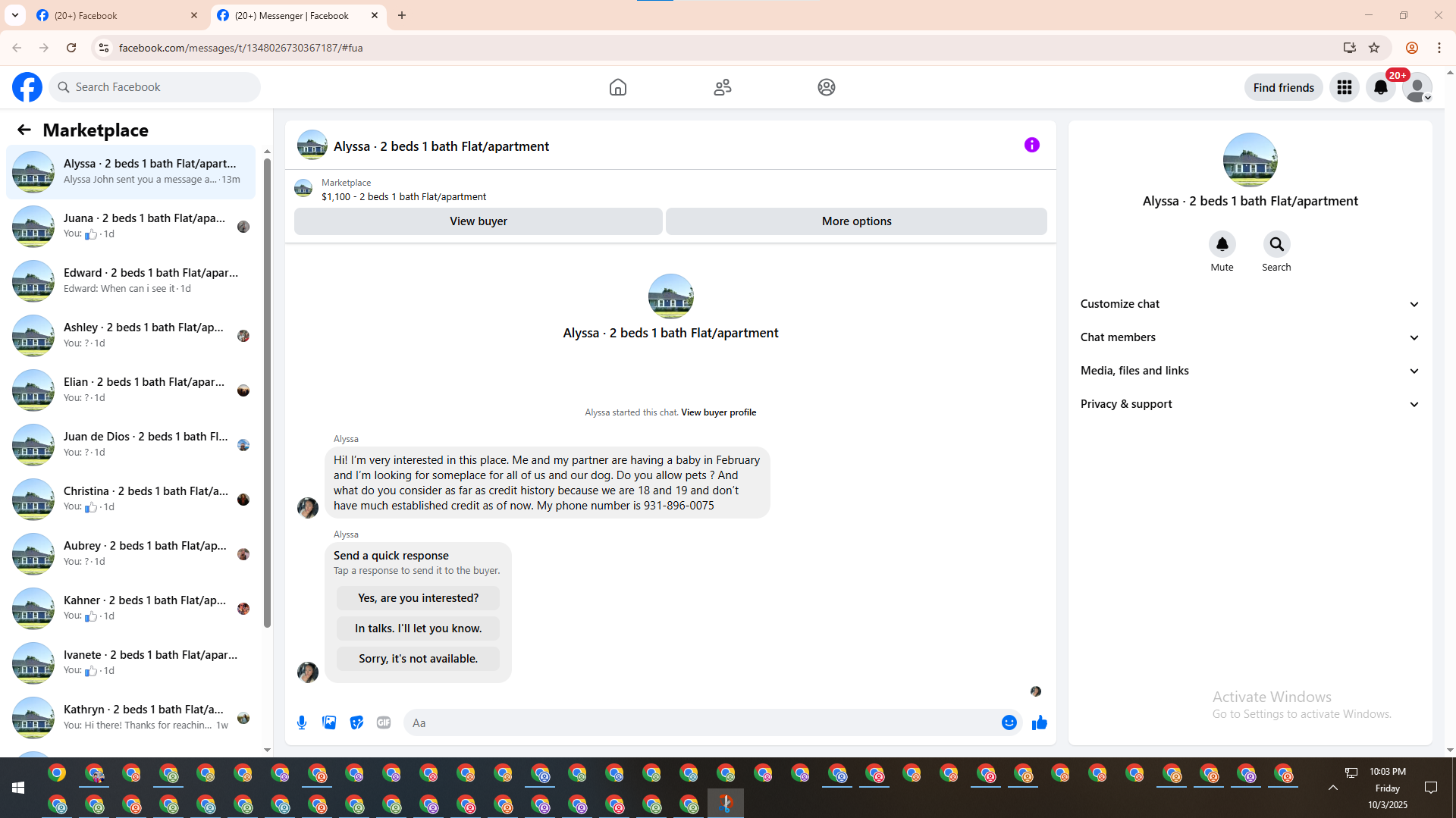Open Ashley's chat in the list
This screenshot has height=818, width=1456.
(131, 336)
